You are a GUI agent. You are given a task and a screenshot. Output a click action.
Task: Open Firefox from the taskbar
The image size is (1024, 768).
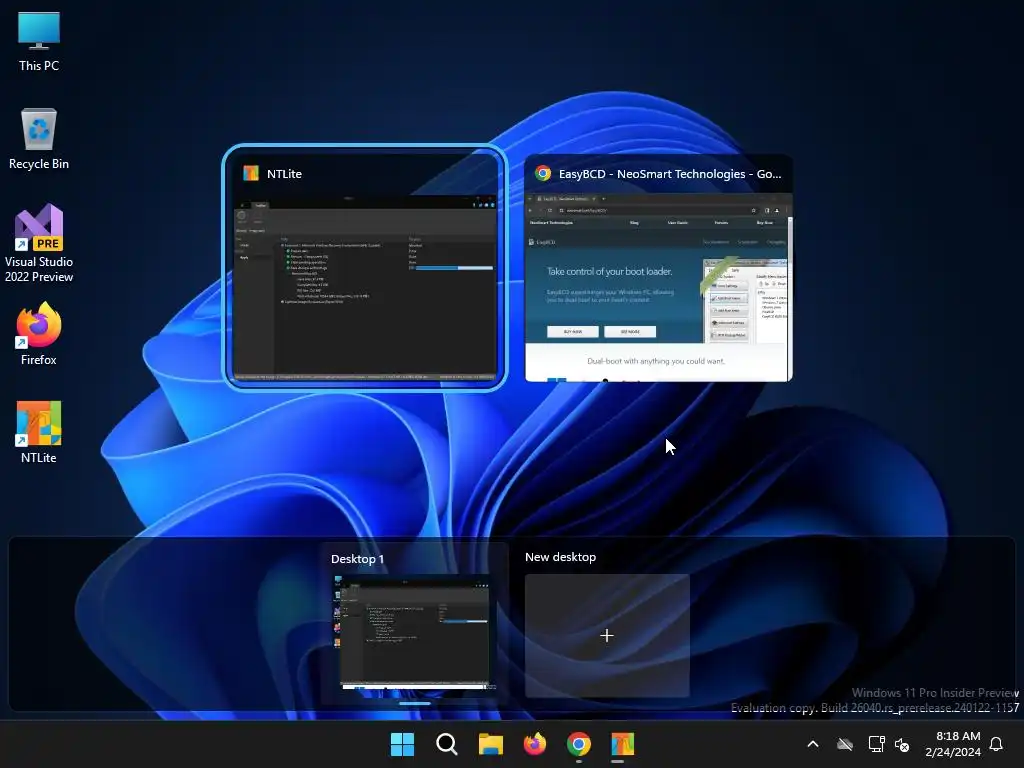click(x=535, y=744)
